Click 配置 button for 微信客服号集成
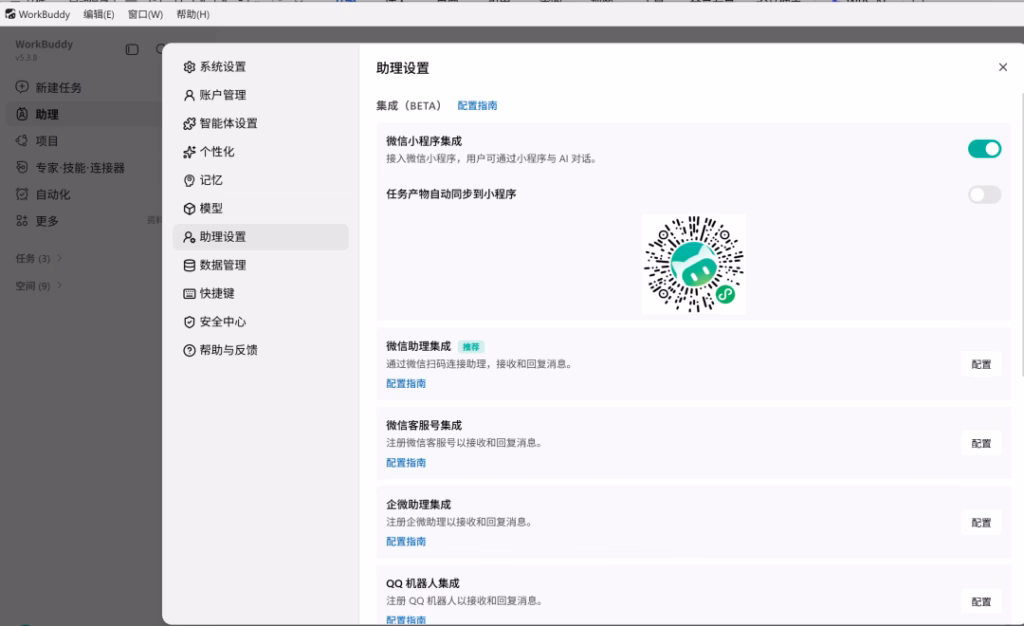Image resolution: width=1024 pixels, height=626 pixels. click(981, 444)
